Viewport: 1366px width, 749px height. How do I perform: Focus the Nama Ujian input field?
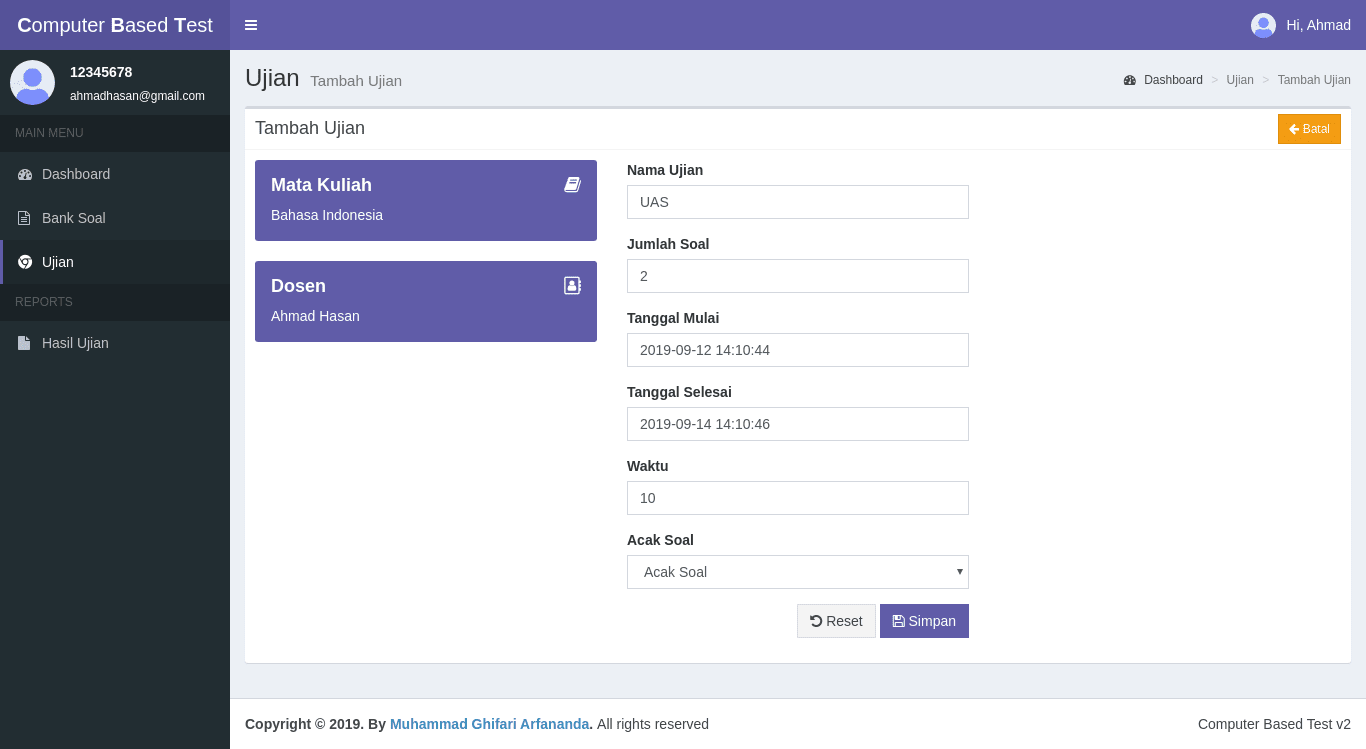[x=798, y=202]
